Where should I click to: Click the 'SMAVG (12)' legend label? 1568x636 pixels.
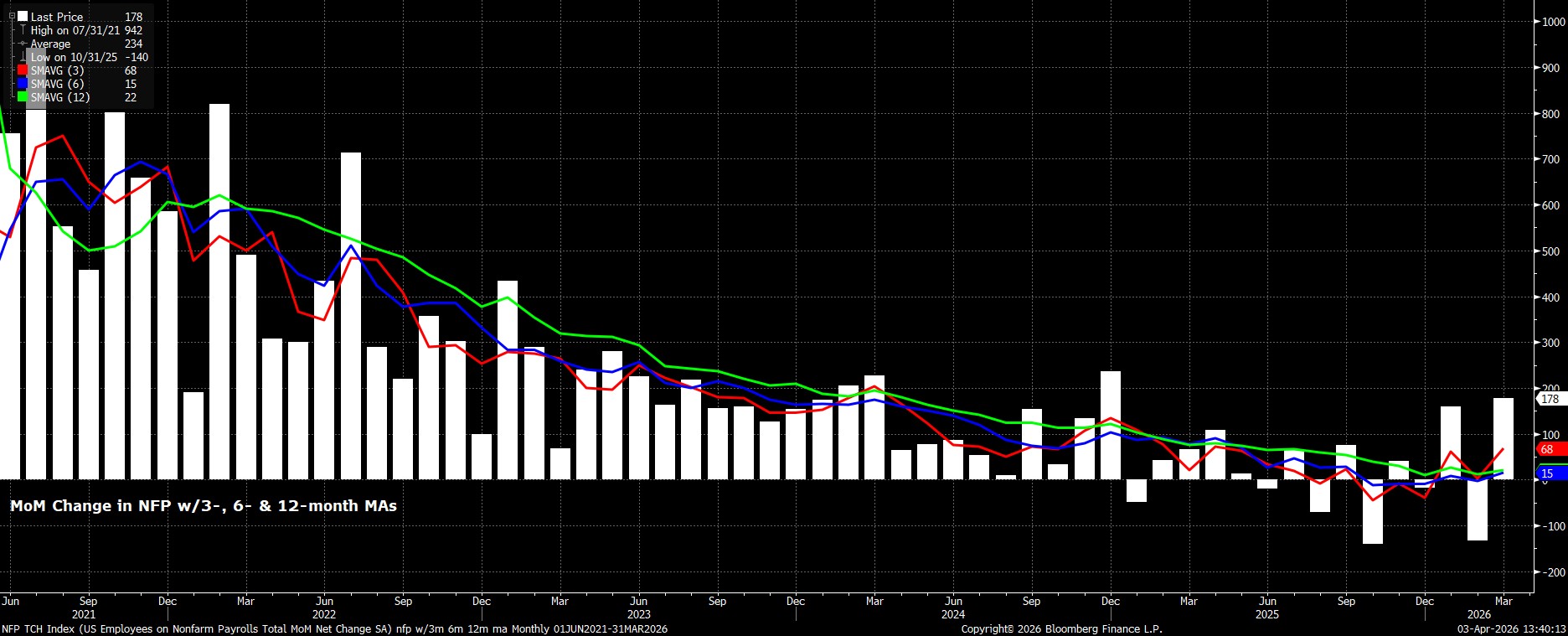pyautogui.click(x=60, y=97)
